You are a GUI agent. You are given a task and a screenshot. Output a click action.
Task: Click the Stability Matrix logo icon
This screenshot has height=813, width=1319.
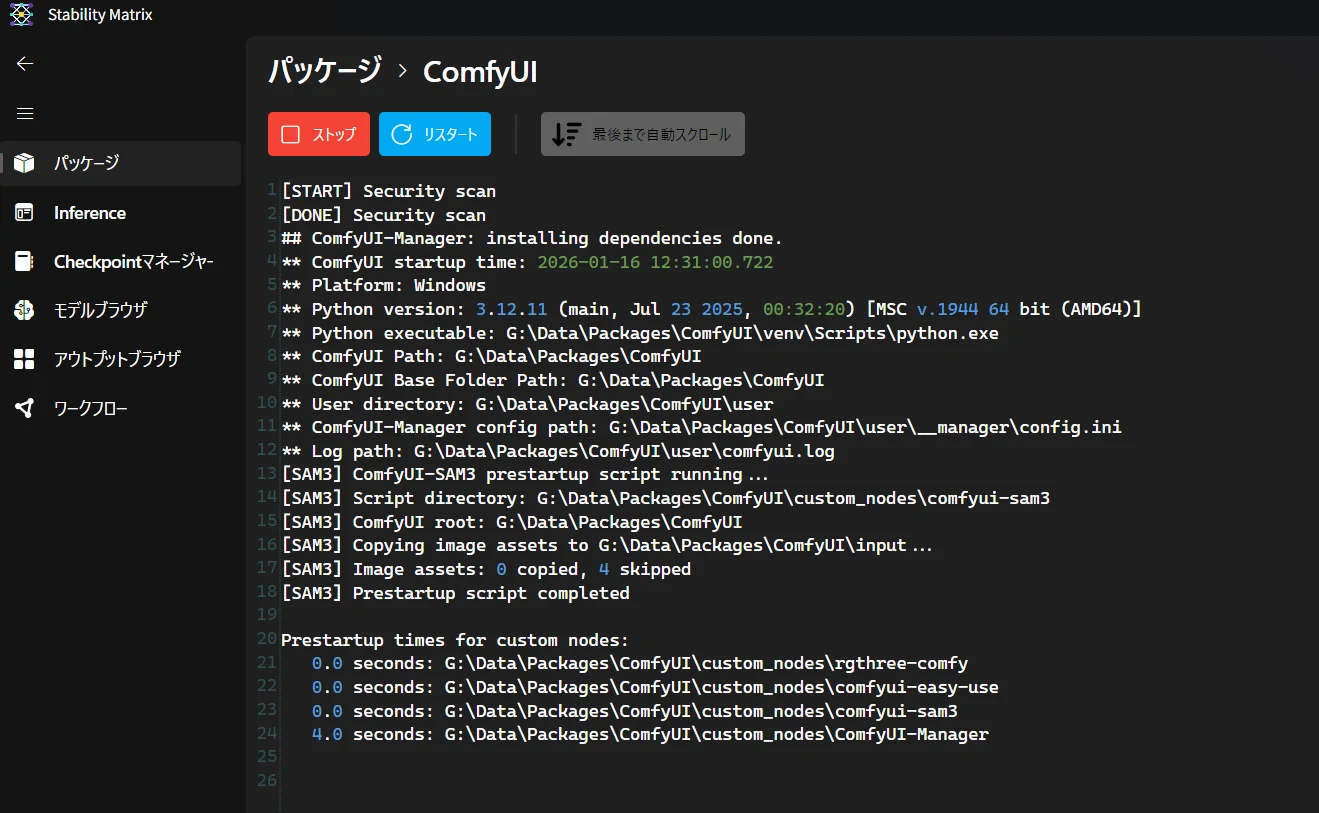[x=21, y=15]
